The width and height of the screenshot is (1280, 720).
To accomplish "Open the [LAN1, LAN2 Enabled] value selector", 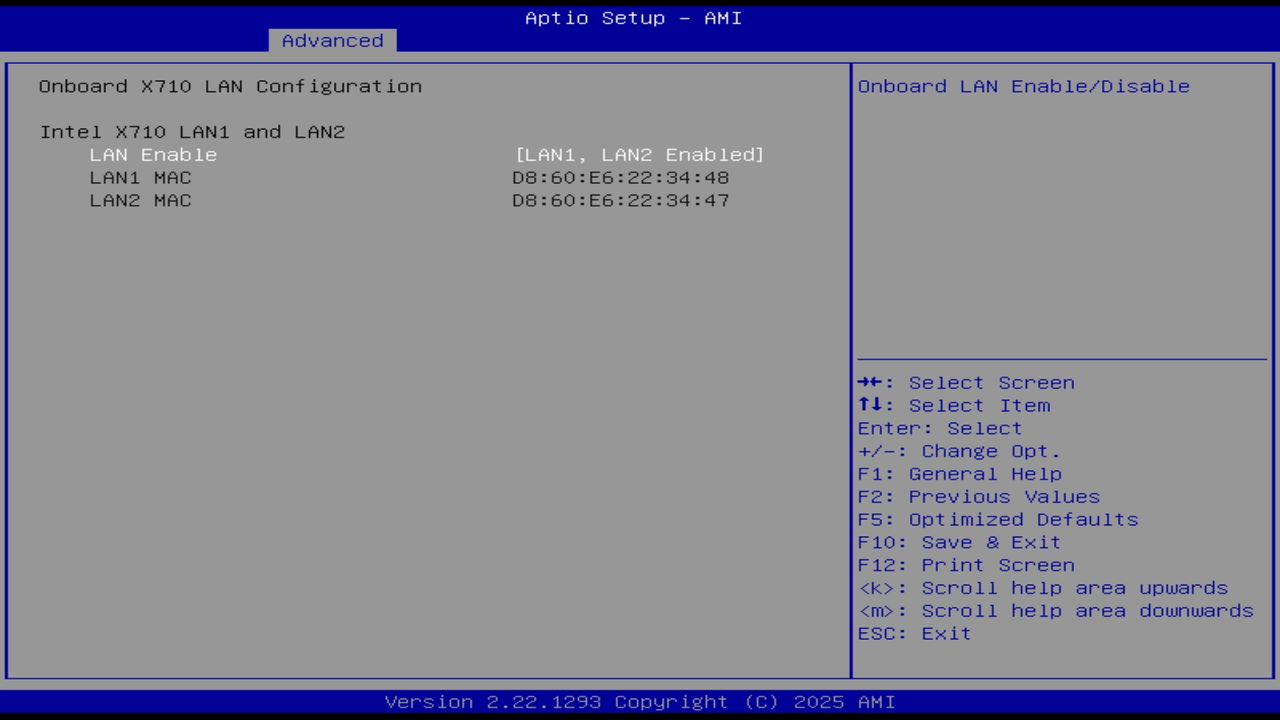I will [x=639, y=154].
